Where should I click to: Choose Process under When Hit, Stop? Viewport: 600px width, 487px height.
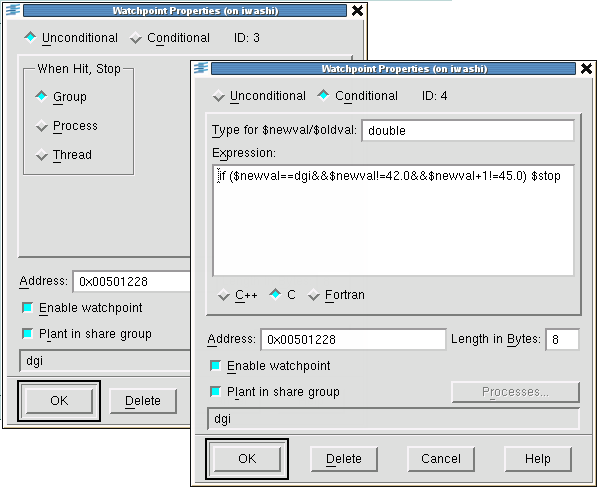[41, 126]
